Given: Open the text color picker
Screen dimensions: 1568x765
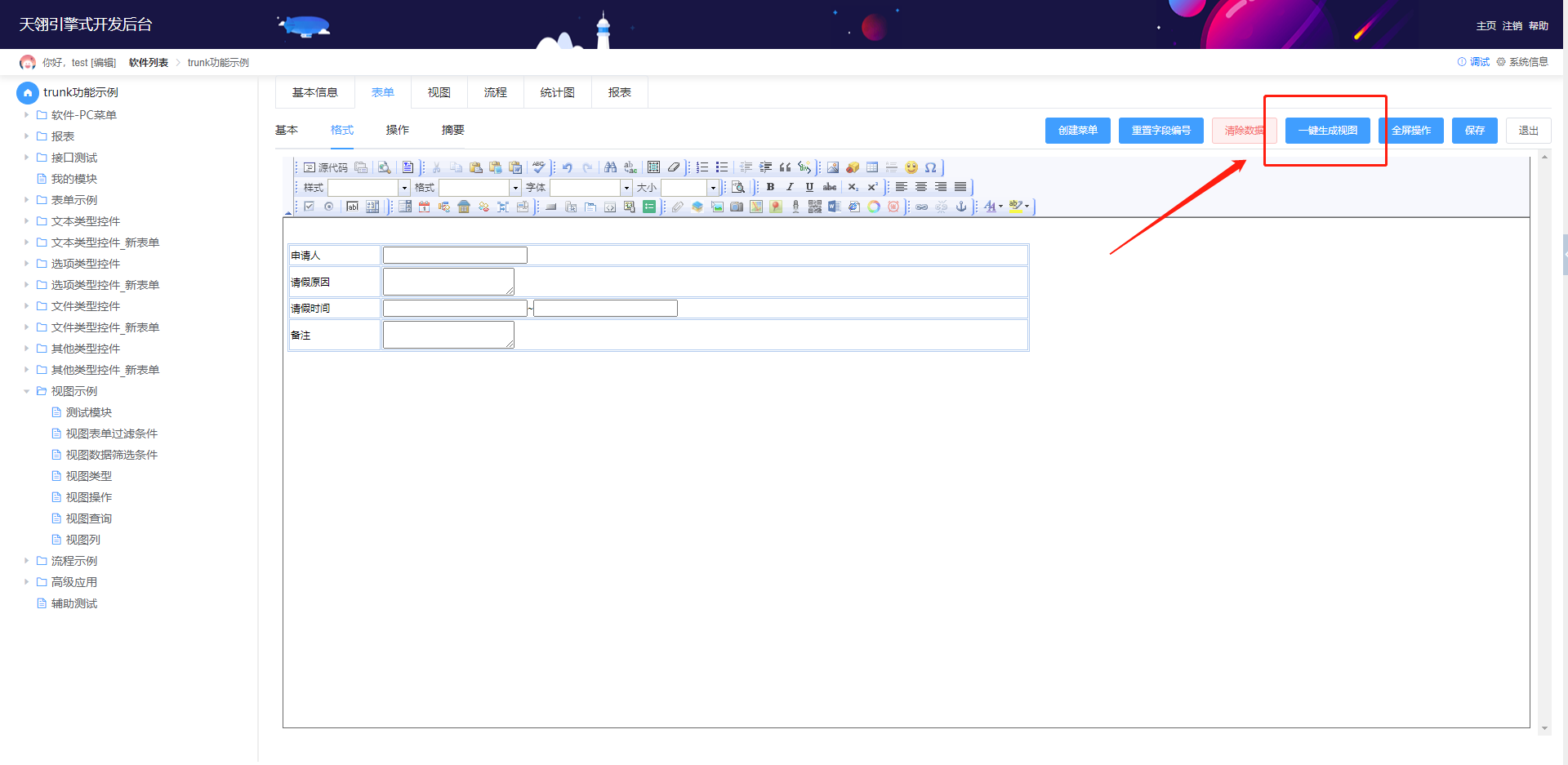Looking at the screenshot, I should [x=993, y=207].
